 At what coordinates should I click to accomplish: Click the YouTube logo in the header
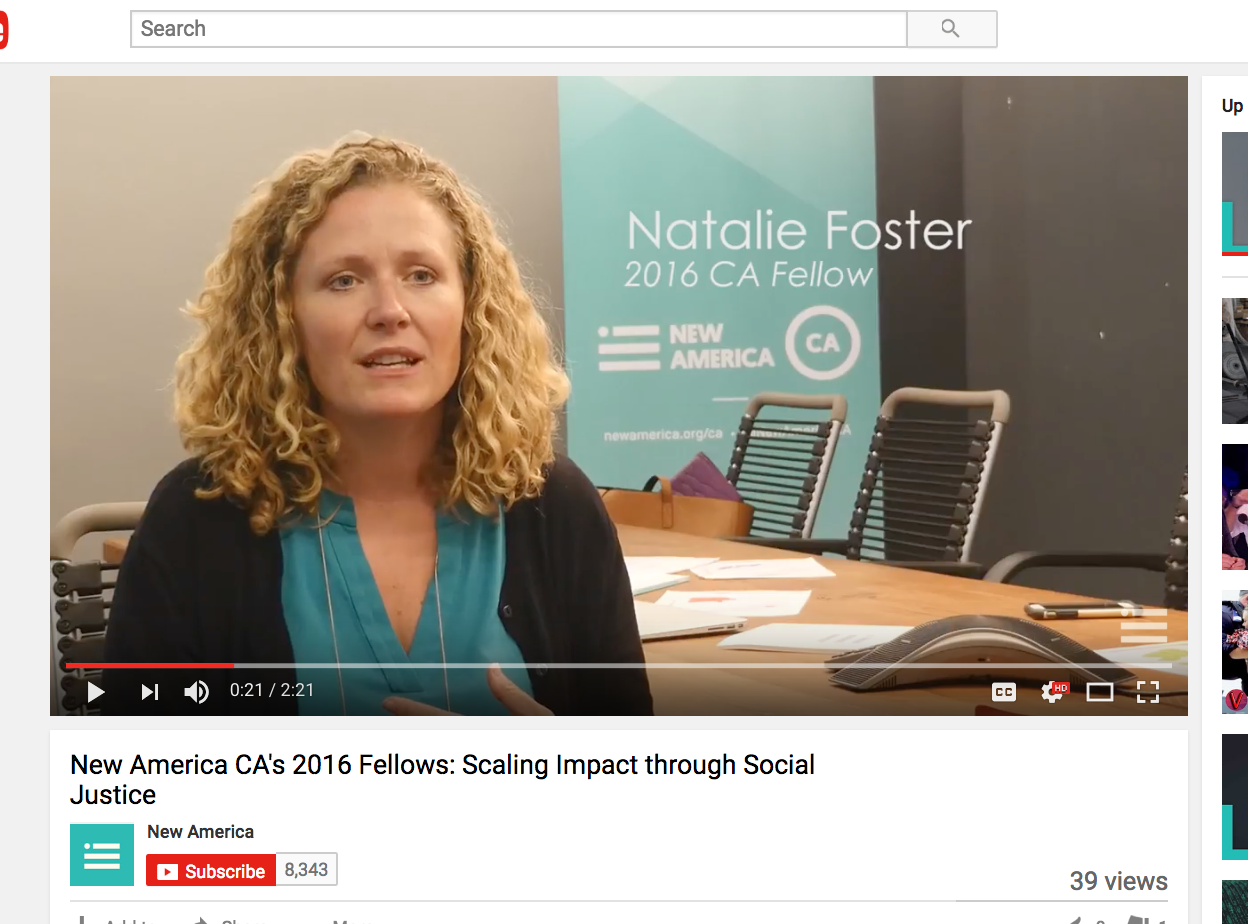(3, 29)
